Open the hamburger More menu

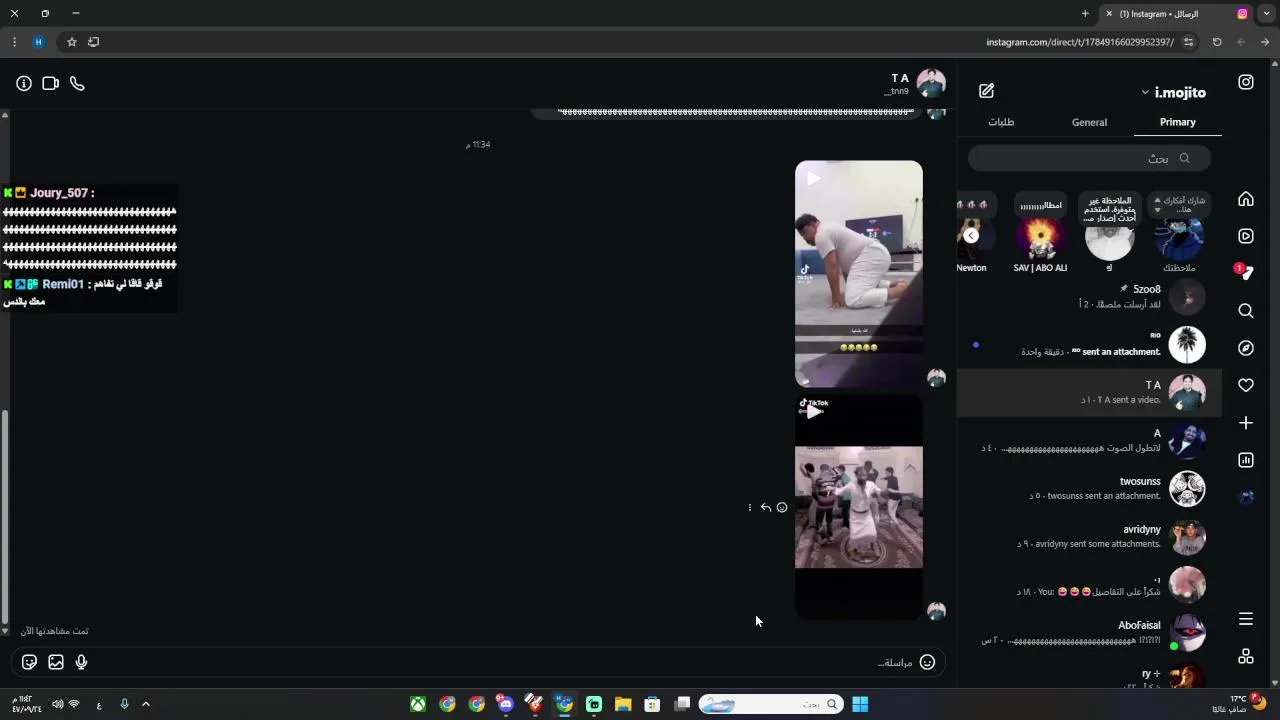pyautogui.click(x=1246, y=619)
